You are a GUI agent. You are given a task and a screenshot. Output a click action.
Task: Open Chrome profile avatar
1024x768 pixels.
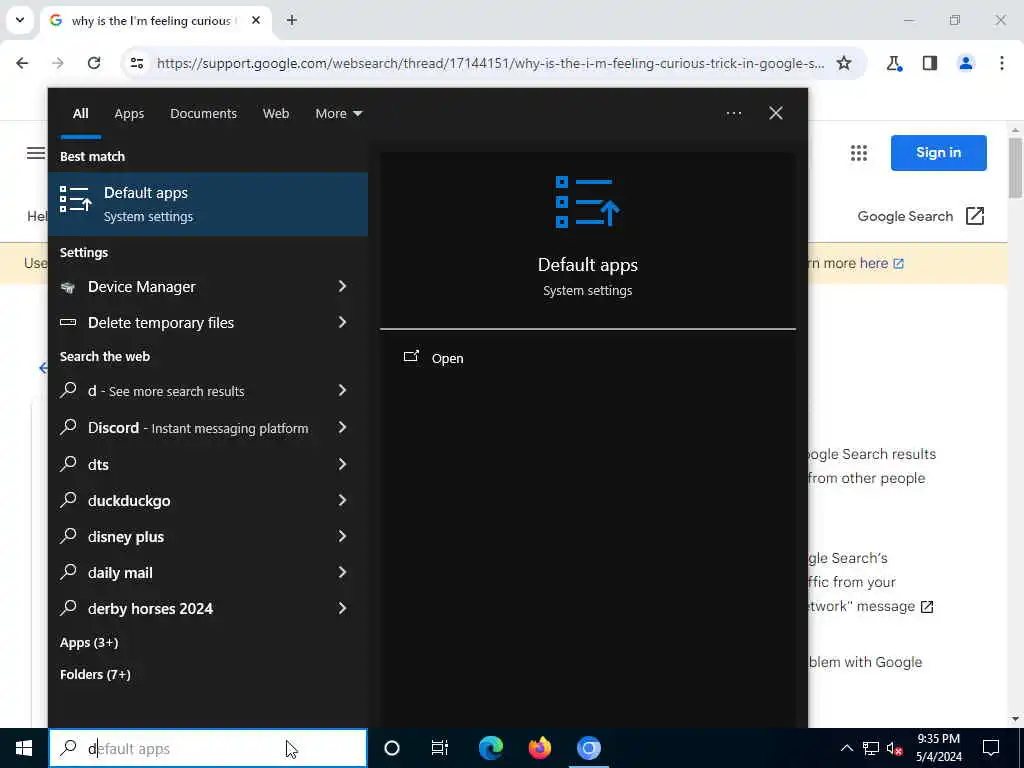[966, 63]
